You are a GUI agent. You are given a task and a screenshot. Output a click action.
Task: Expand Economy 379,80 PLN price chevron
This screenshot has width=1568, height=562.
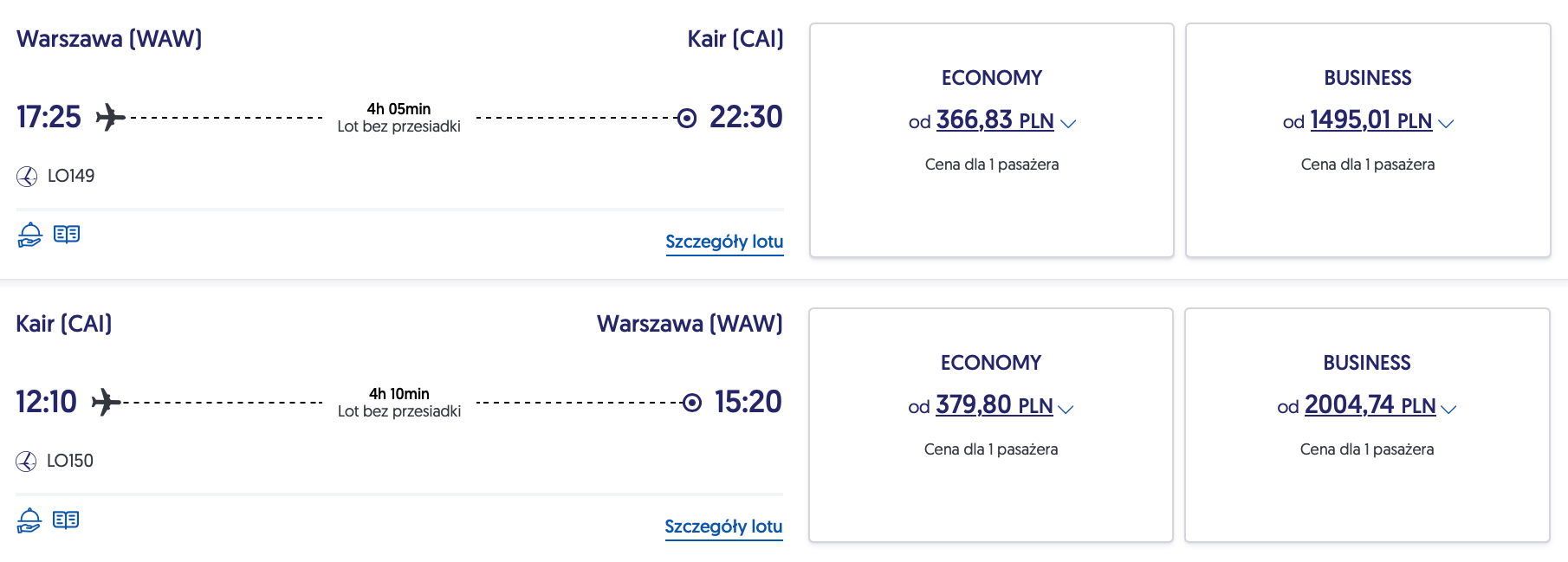(x=1066, y=409)
